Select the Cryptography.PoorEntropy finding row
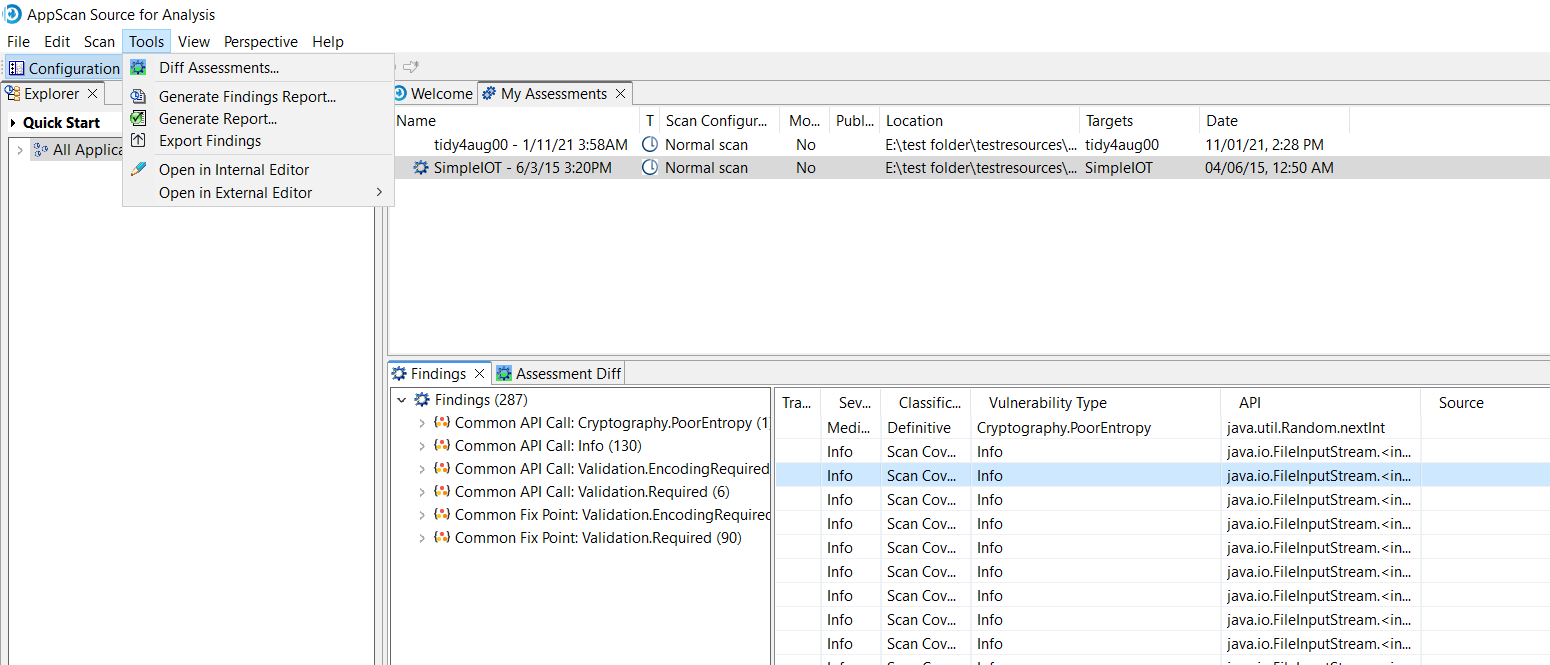Image resolution: width=1550 pixels, height=665 pixels. click(1063, 428)
